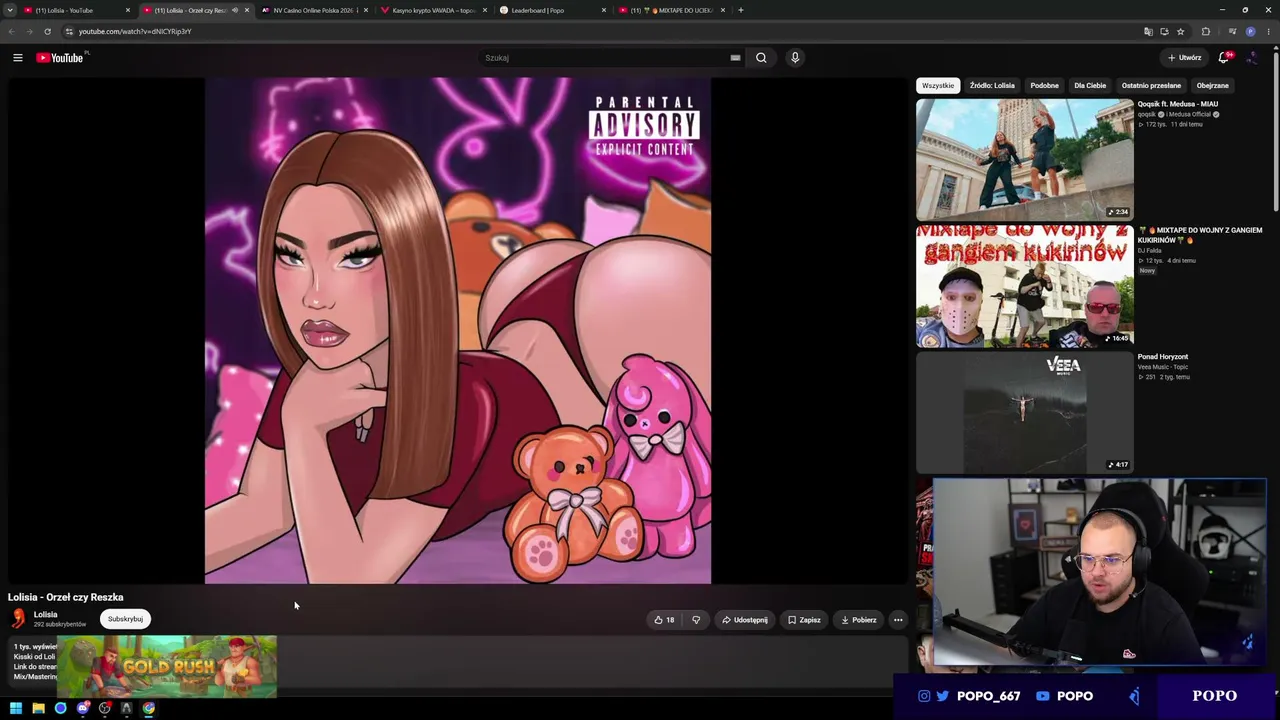The image size is (1280, 720).
Task: Click the search magnifier button
Action: [x=761, y=58]
